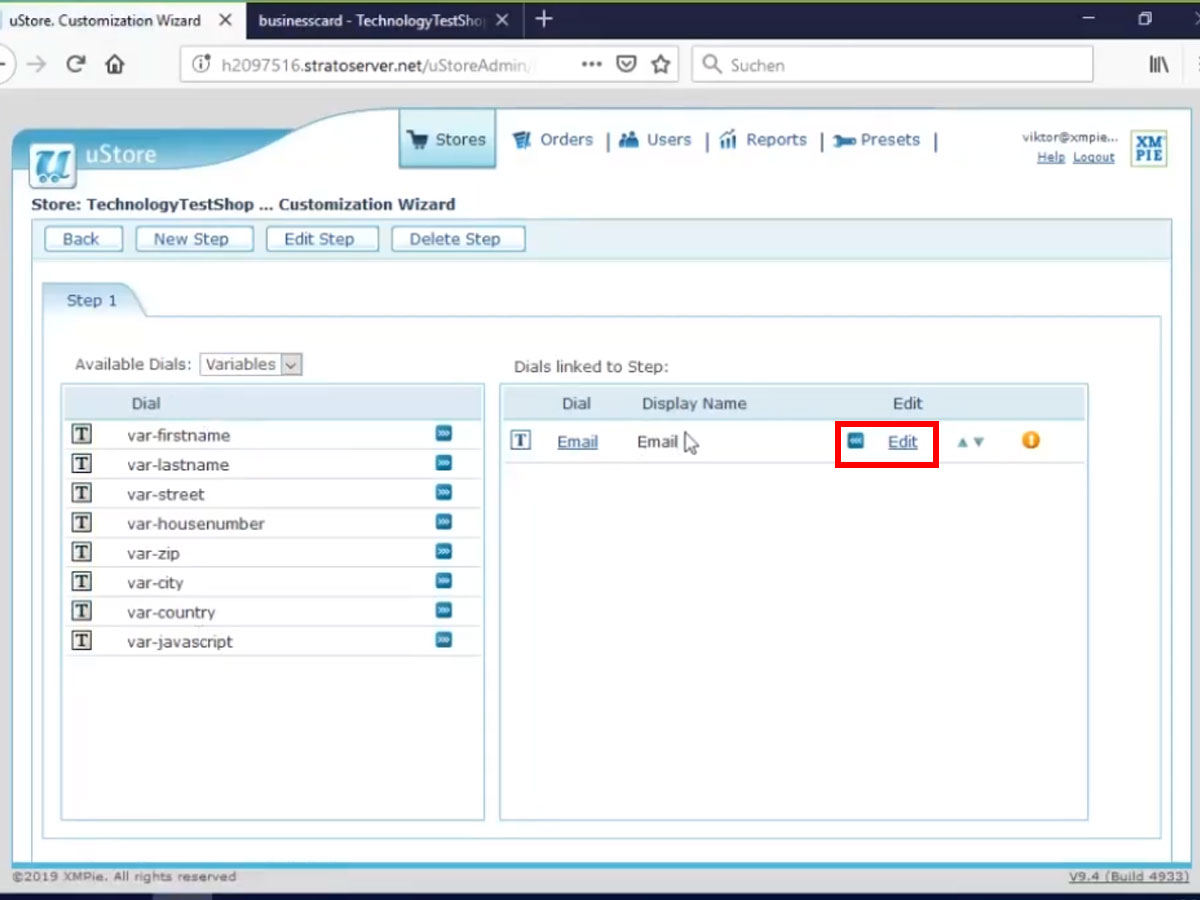
Task: Add var-country dial to the step
Action: (444, 610)
